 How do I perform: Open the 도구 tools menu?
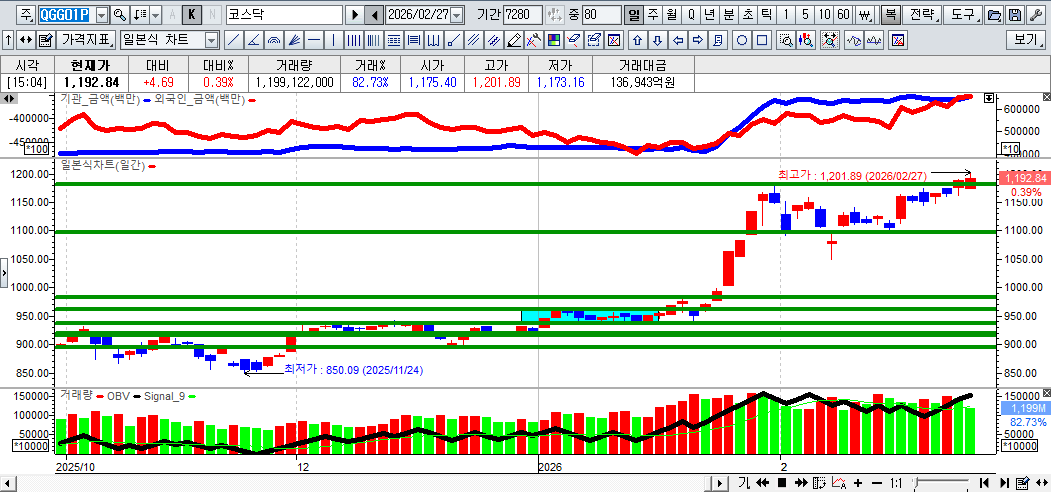(962, 15)
